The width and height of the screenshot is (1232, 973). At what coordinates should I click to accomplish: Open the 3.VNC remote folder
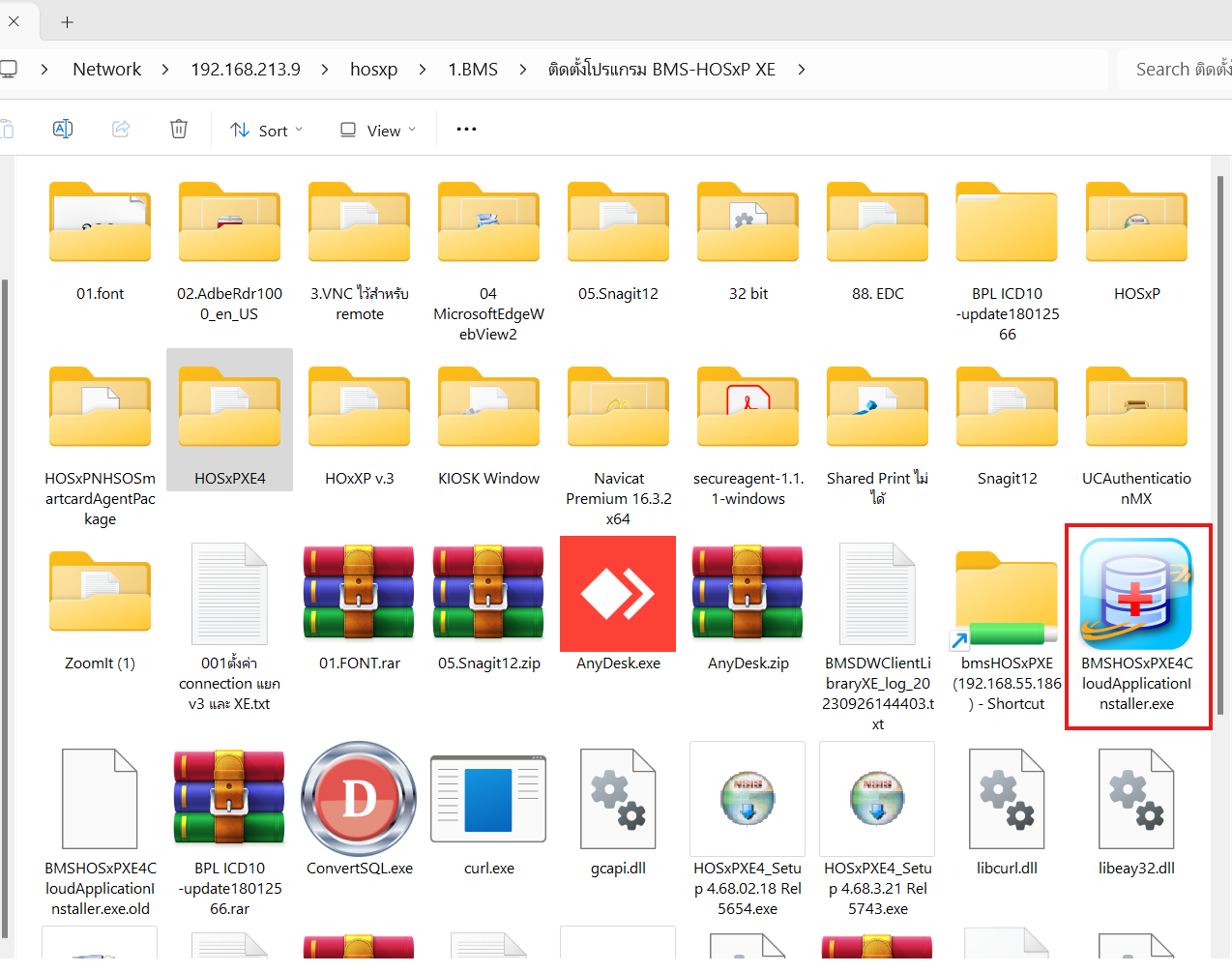coord(360,252)
